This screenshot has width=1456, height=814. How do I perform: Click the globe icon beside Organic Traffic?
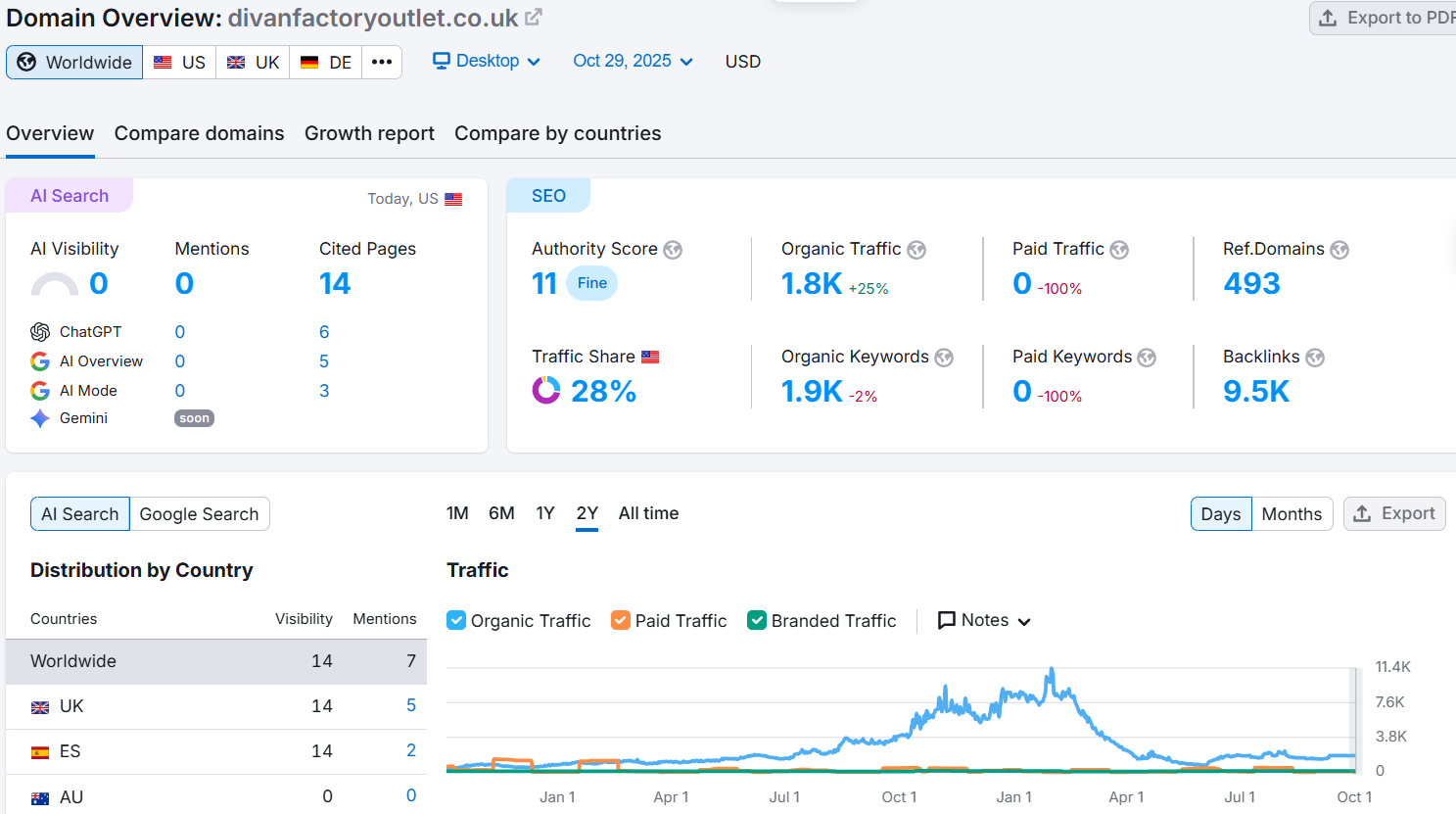tap(916, 250)
